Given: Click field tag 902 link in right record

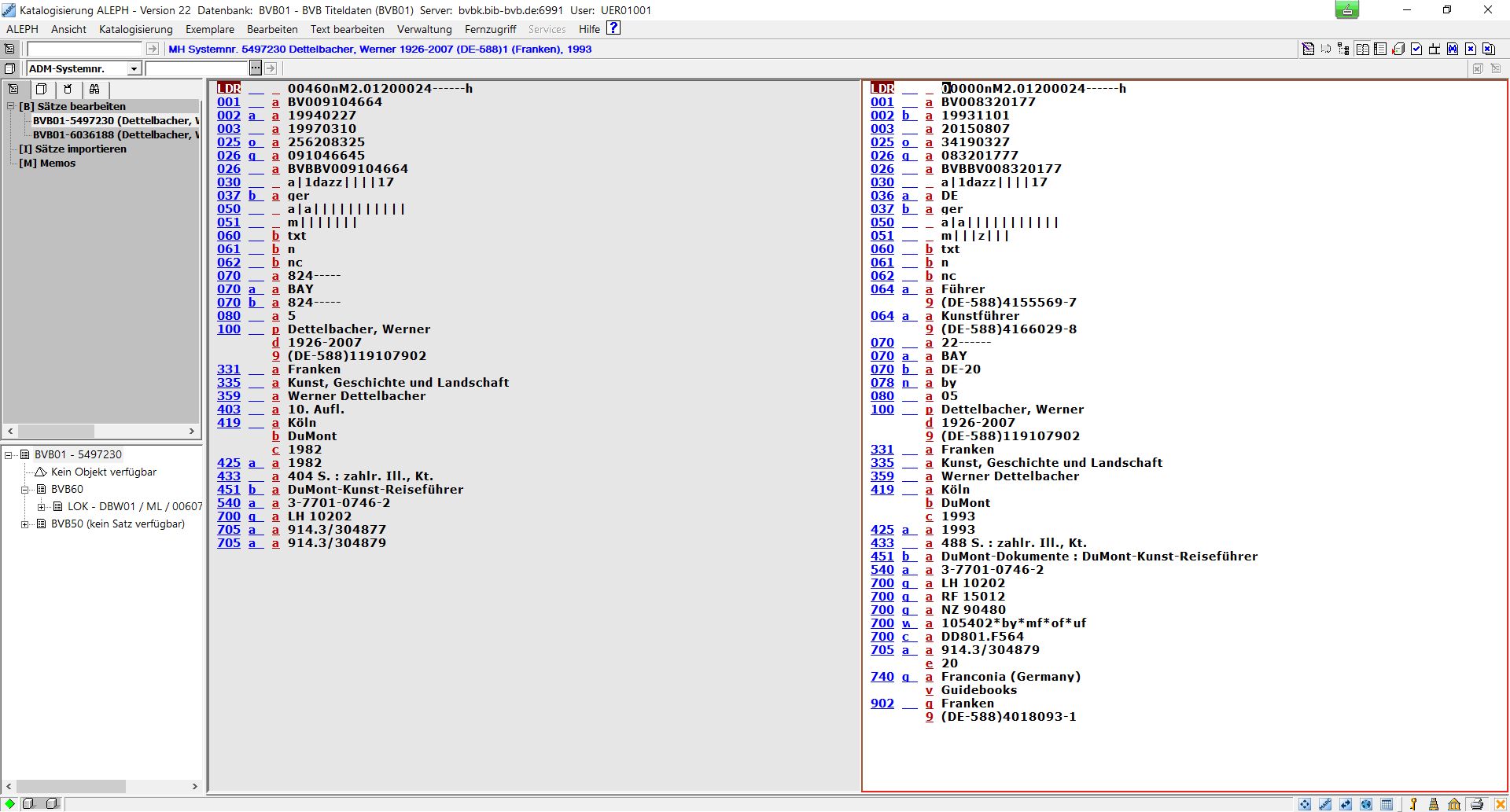Looking at the screenshot, I should coord(882,704).
